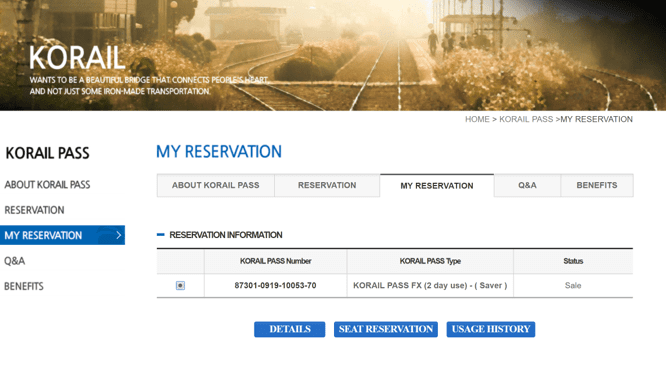Select Q&A in the left sidebar
Viewport: 666px width, 382px height.
coord(14,261)
